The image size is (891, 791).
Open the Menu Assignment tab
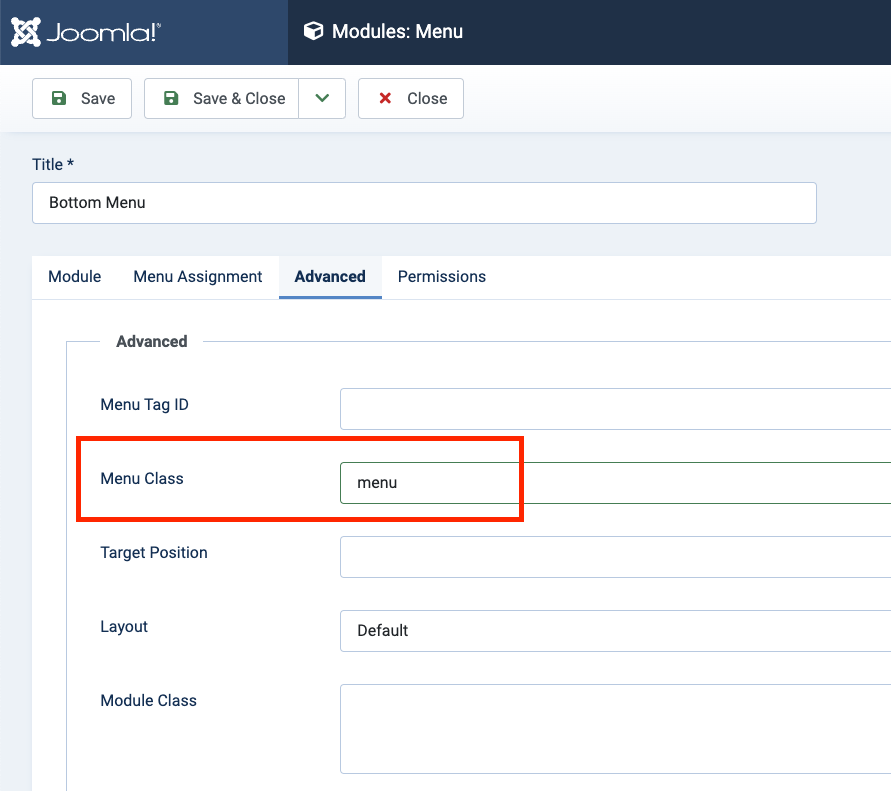(198, 277)
